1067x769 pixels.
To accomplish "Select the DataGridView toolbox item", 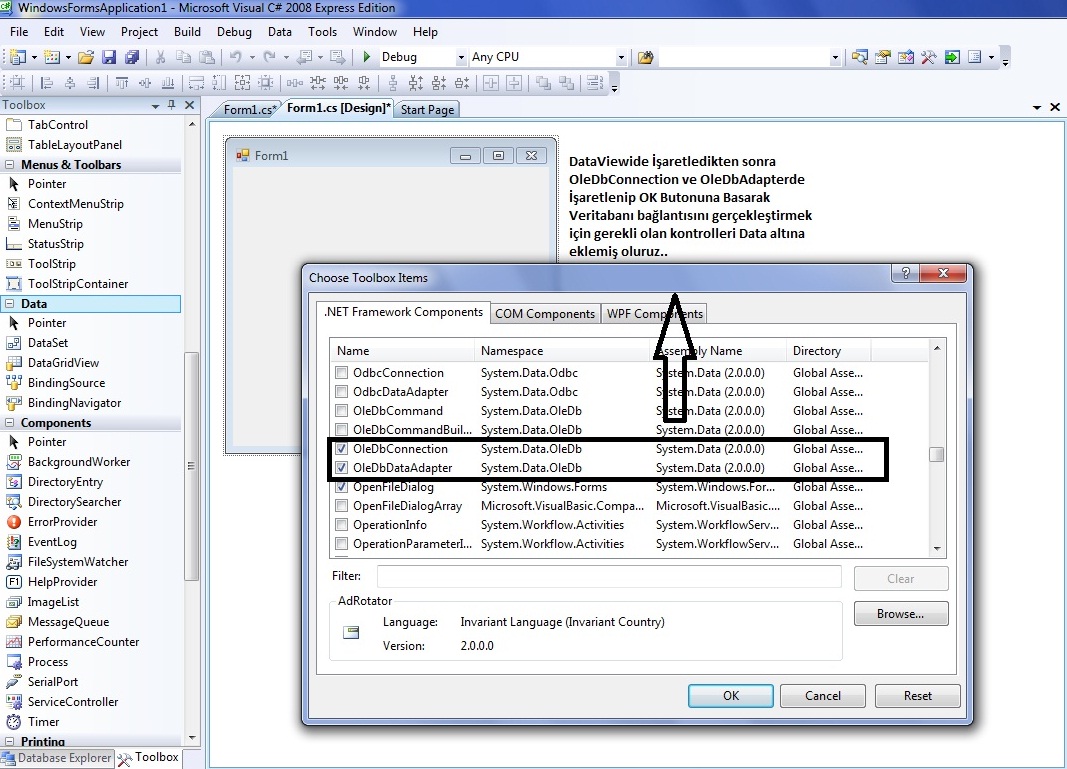I will pyautogui.click(x=63, y=363).
